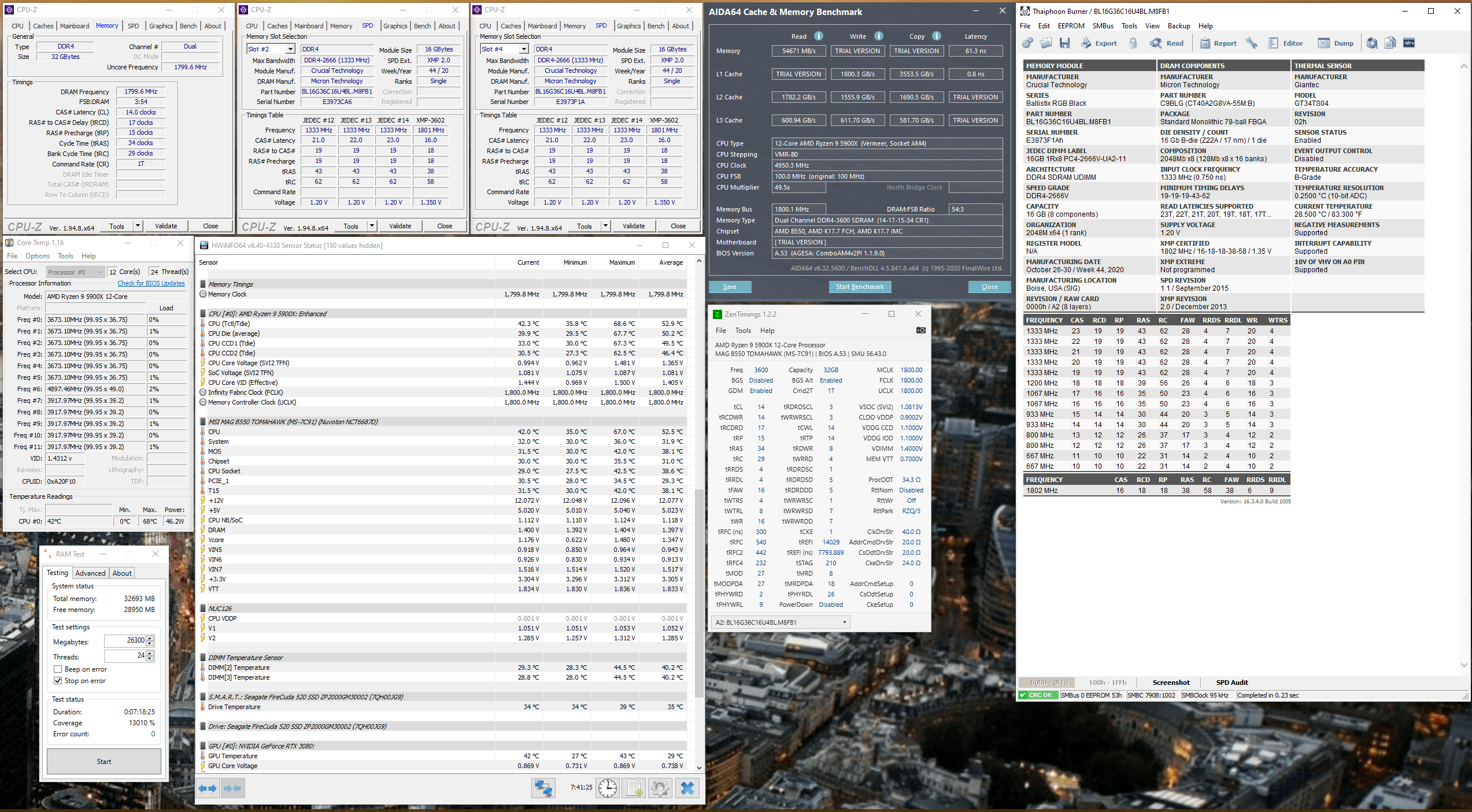Open the Thaiphoon Burner EEPROM menu
Viewport: 1472px width, 812px height.
(1071, 26)
